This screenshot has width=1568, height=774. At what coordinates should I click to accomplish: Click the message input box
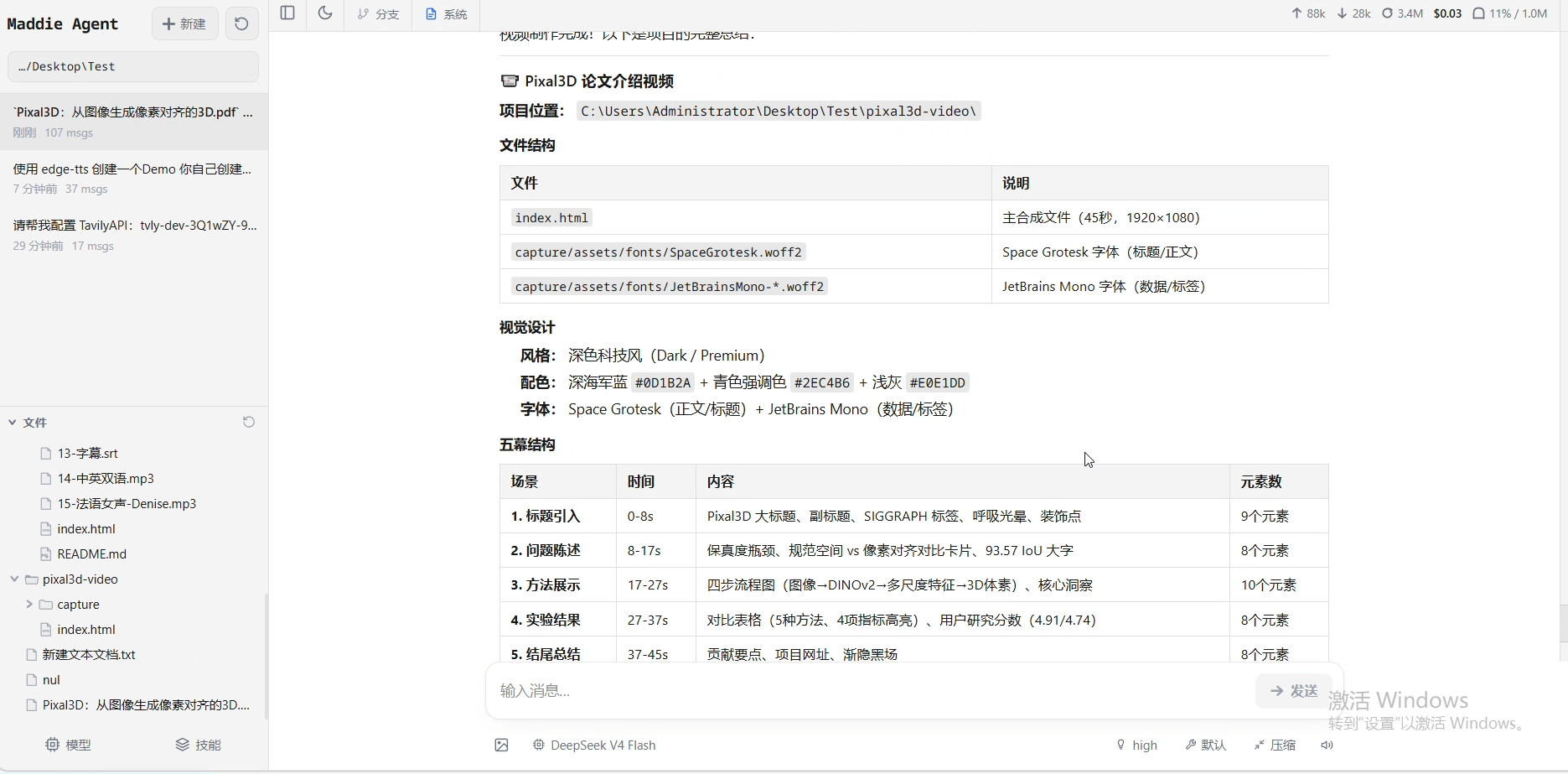tap(872, 690)
